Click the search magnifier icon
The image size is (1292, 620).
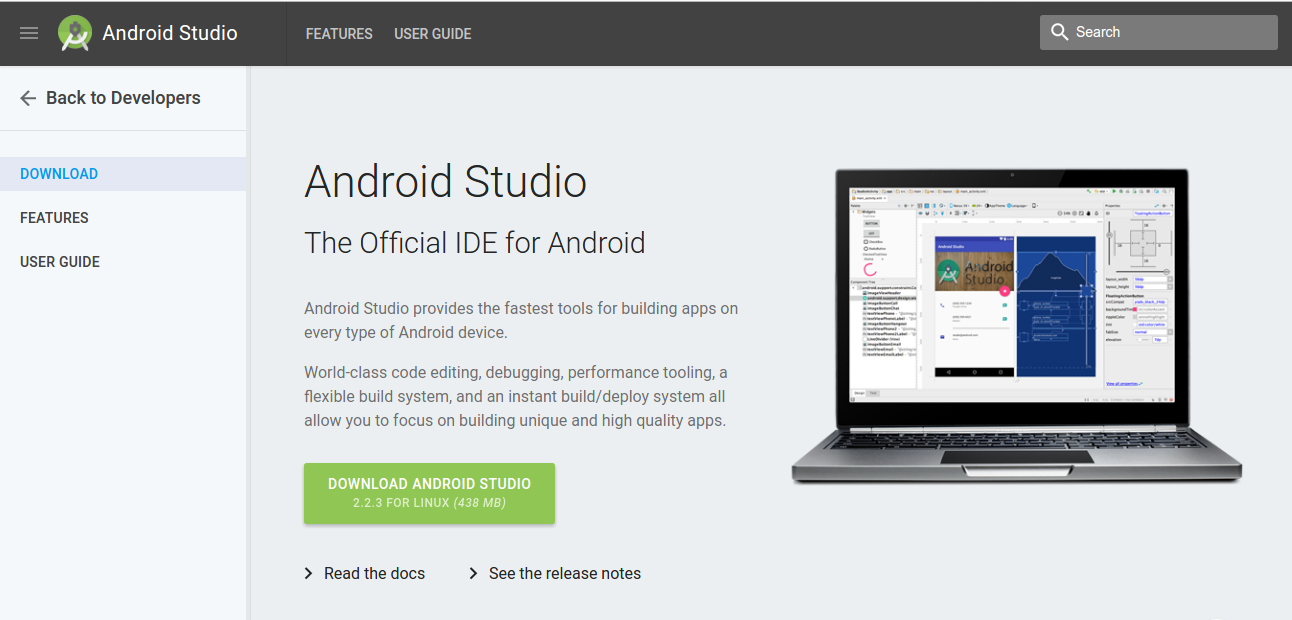click(1060, 31)
